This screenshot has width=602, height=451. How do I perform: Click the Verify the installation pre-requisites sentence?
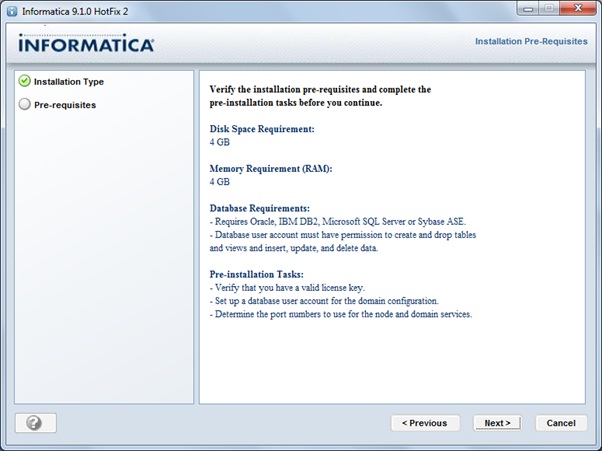click(x=320, y=96)
